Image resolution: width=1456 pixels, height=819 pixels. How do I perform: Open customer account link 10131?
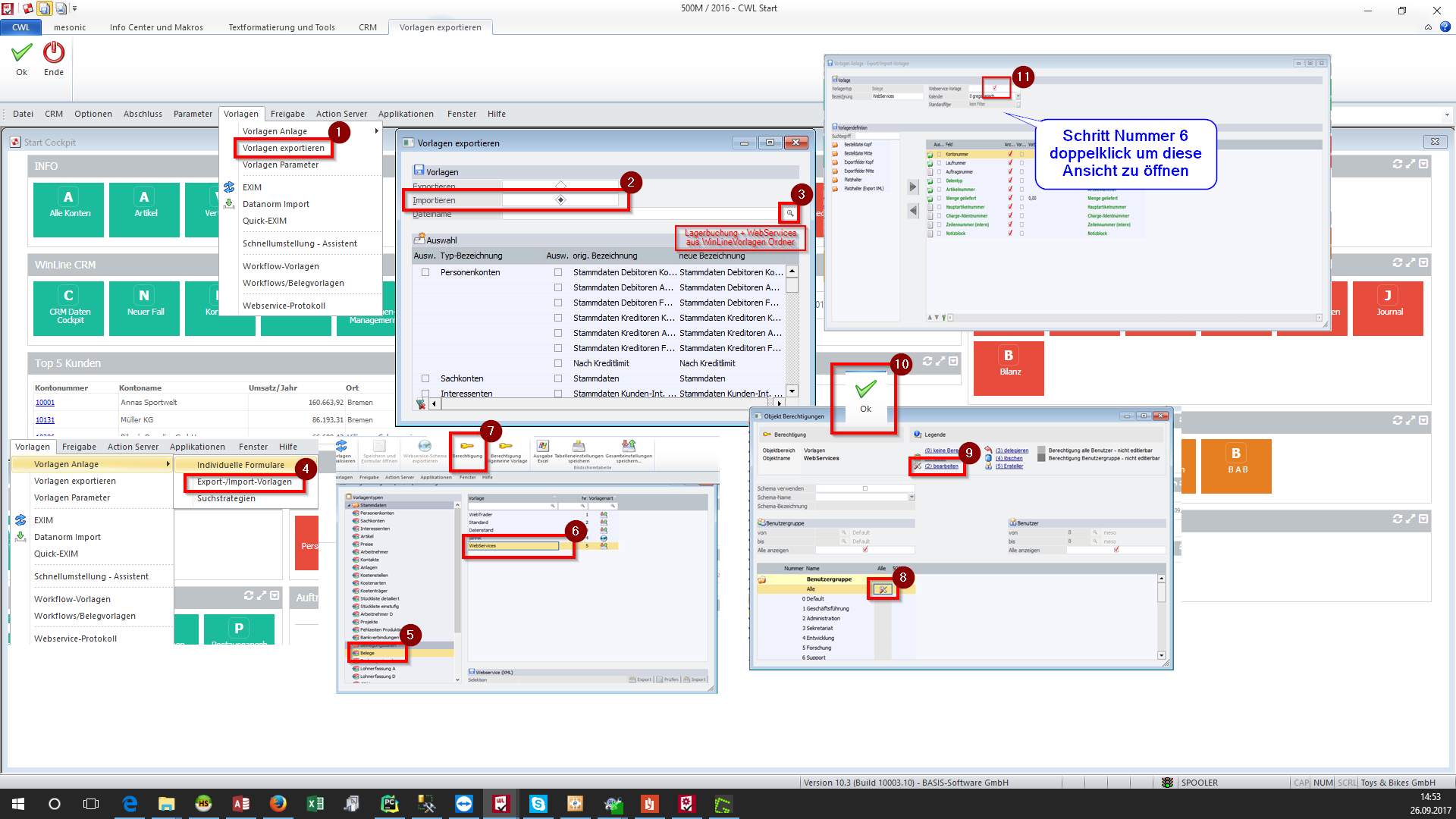45,420
